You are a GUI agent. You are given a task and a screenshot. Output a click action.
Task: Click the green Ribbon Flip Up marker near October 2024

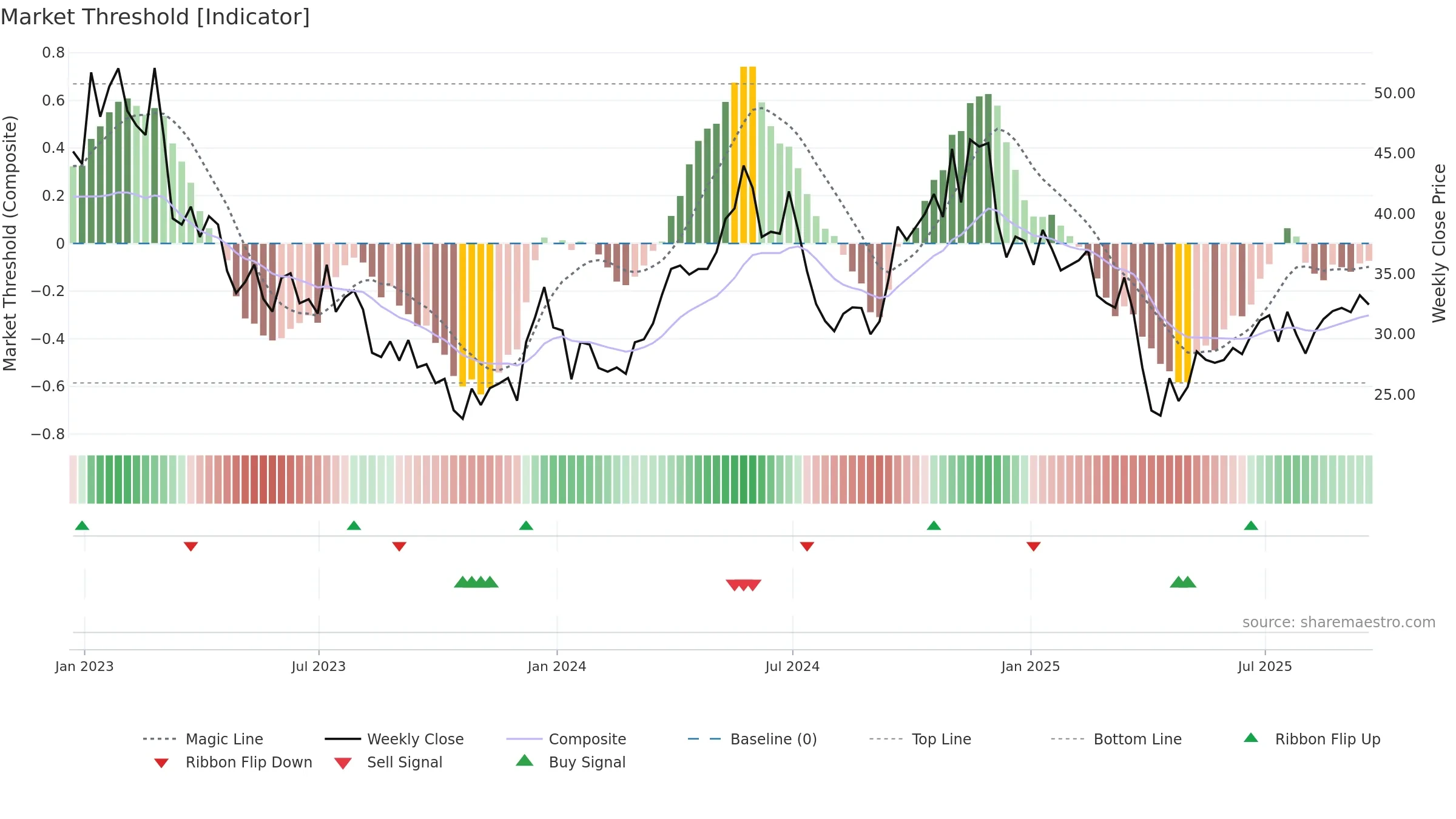click(x=934, y=525)
